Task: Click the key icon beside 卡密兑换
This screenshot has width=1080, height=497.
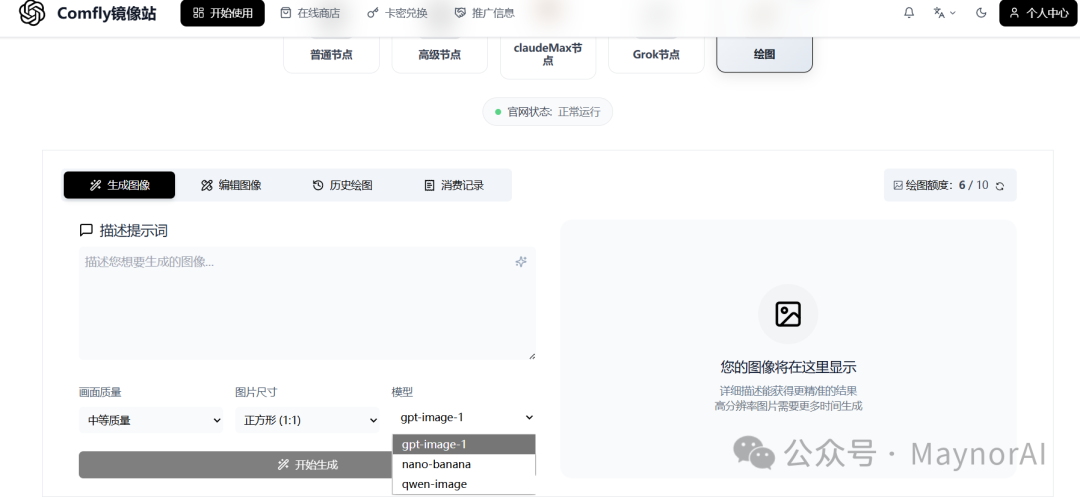Action: tap(373, 12)
